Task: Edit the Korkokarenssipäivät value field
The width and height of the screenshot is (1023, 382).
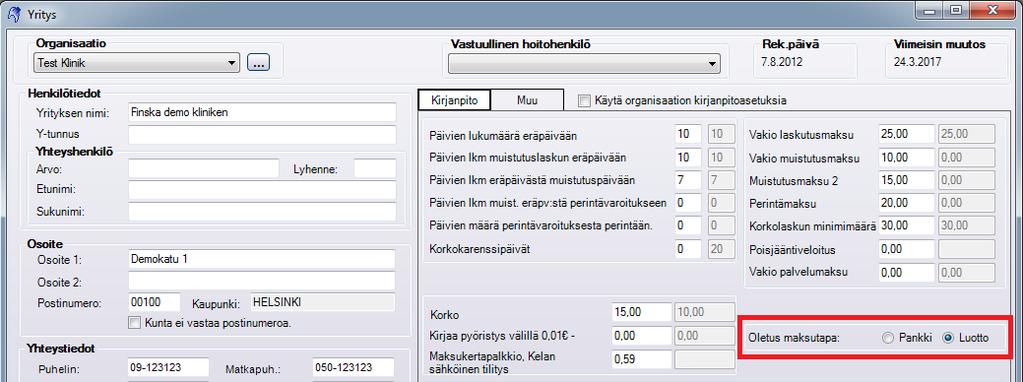Action: pos(688,248)
